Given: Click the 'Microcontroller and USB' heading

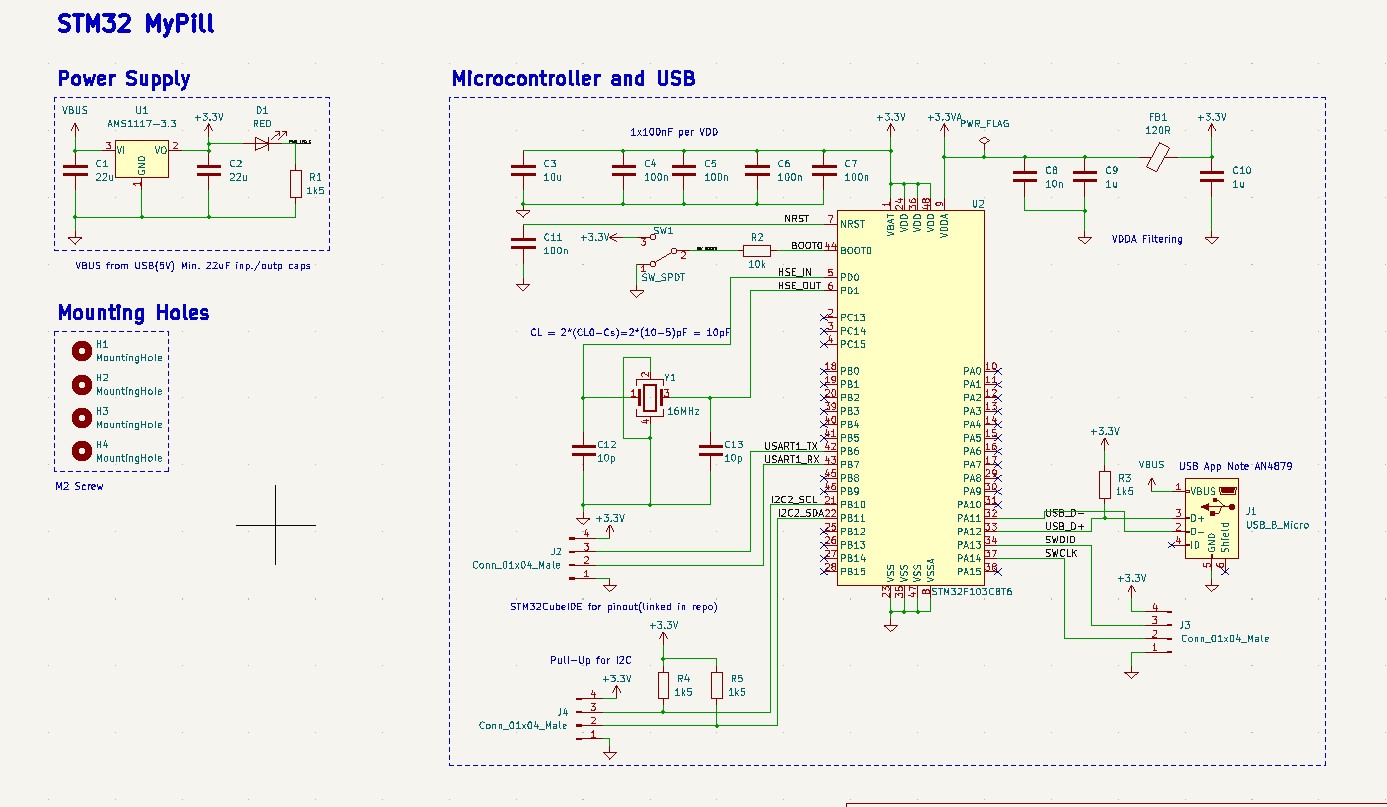Looking at the screenshot, I should pyautogui.click(x=574, y=79).
